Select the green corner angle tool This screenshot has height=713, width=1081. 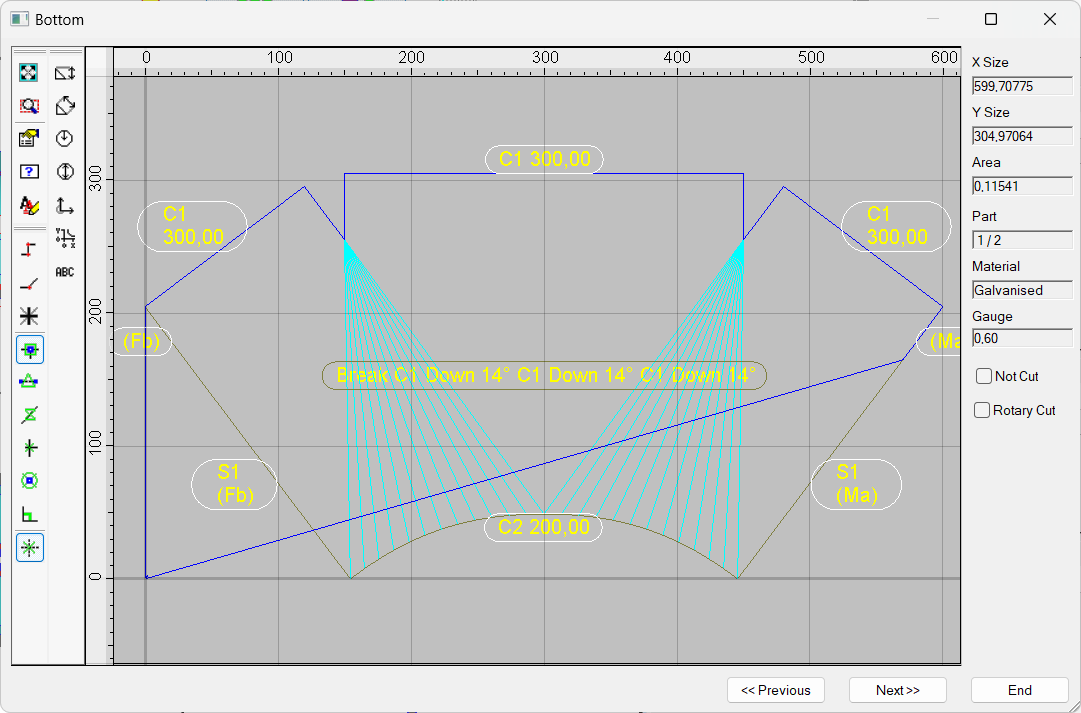pyautogui.click(x=29, y=513)
